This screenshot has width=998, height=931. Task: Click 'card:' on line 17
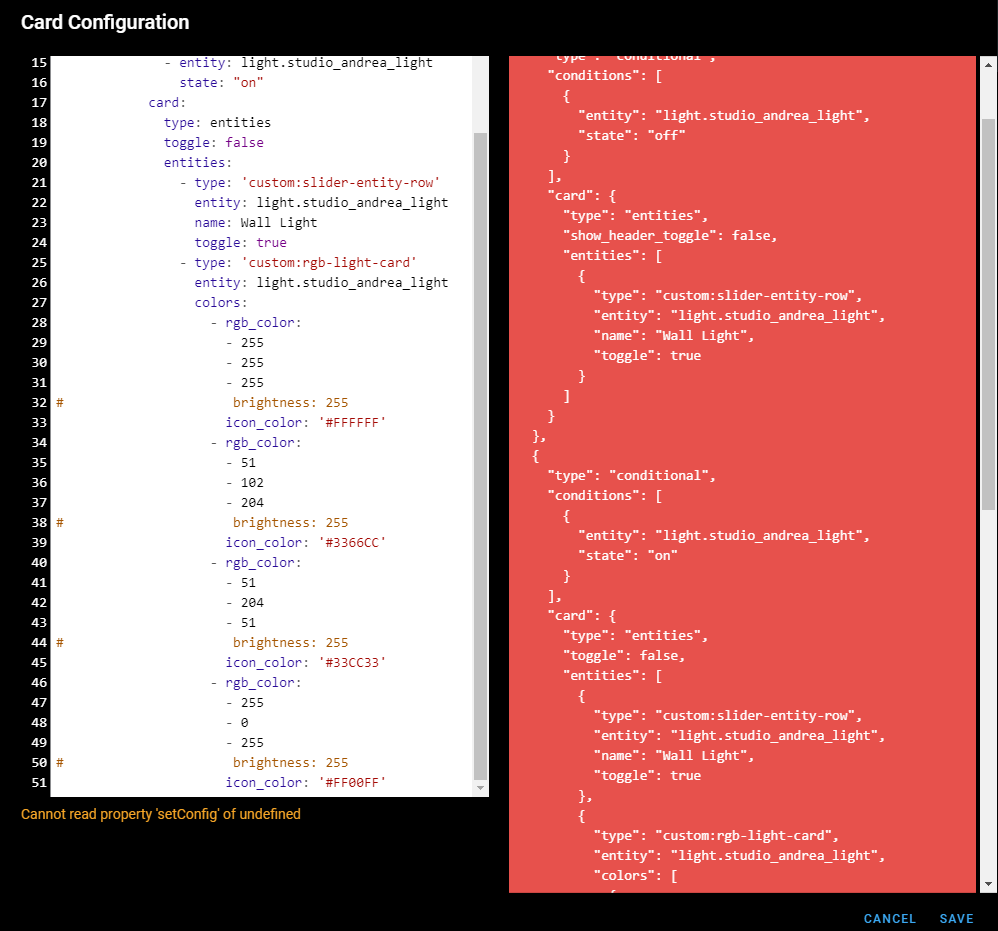[x=167, y=102]
